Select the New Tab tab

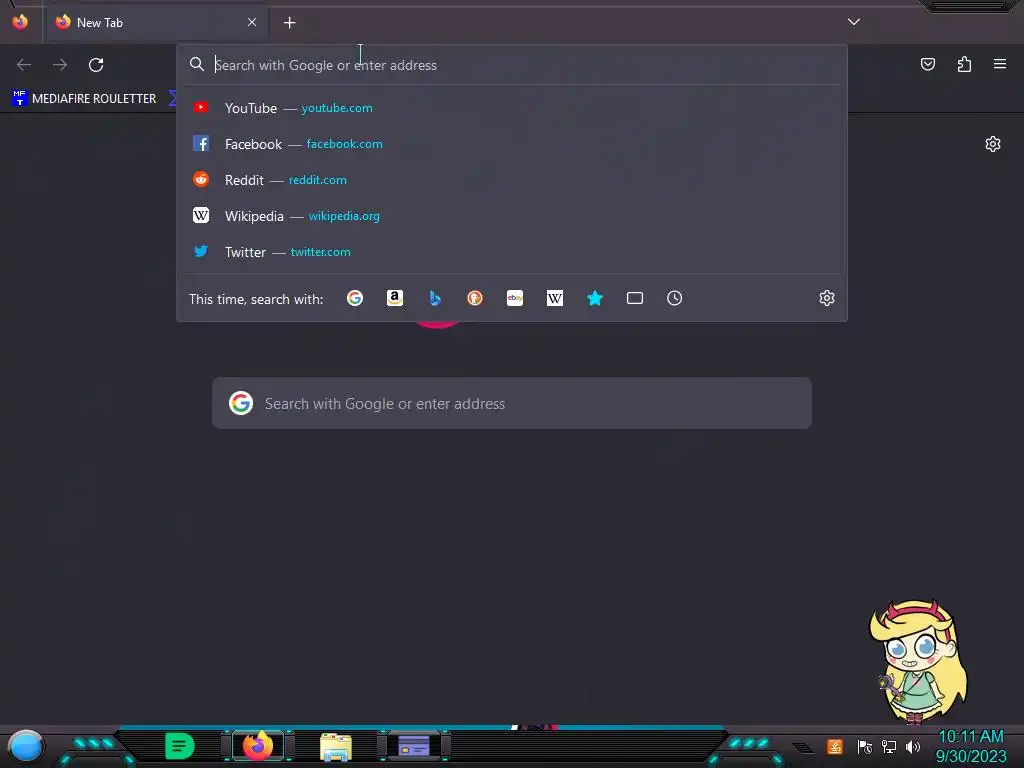tap(156, 22)
